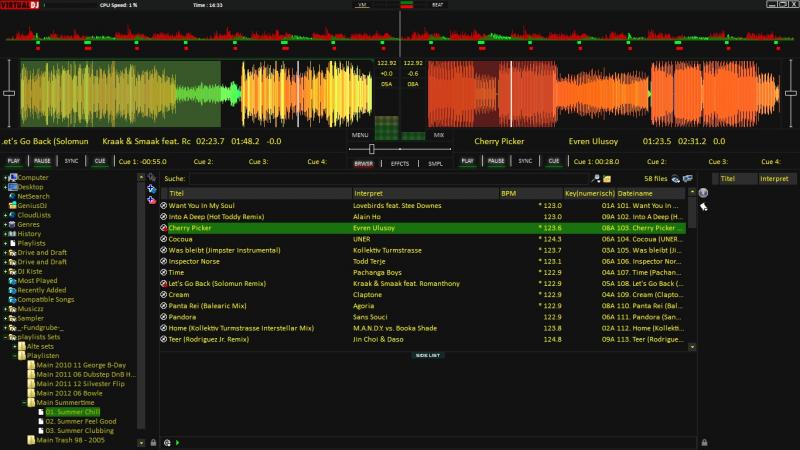The width and height of the screenshot is (800, 450).
Task: Toggle SYNC on the left deck
Action: pos(71,161)
